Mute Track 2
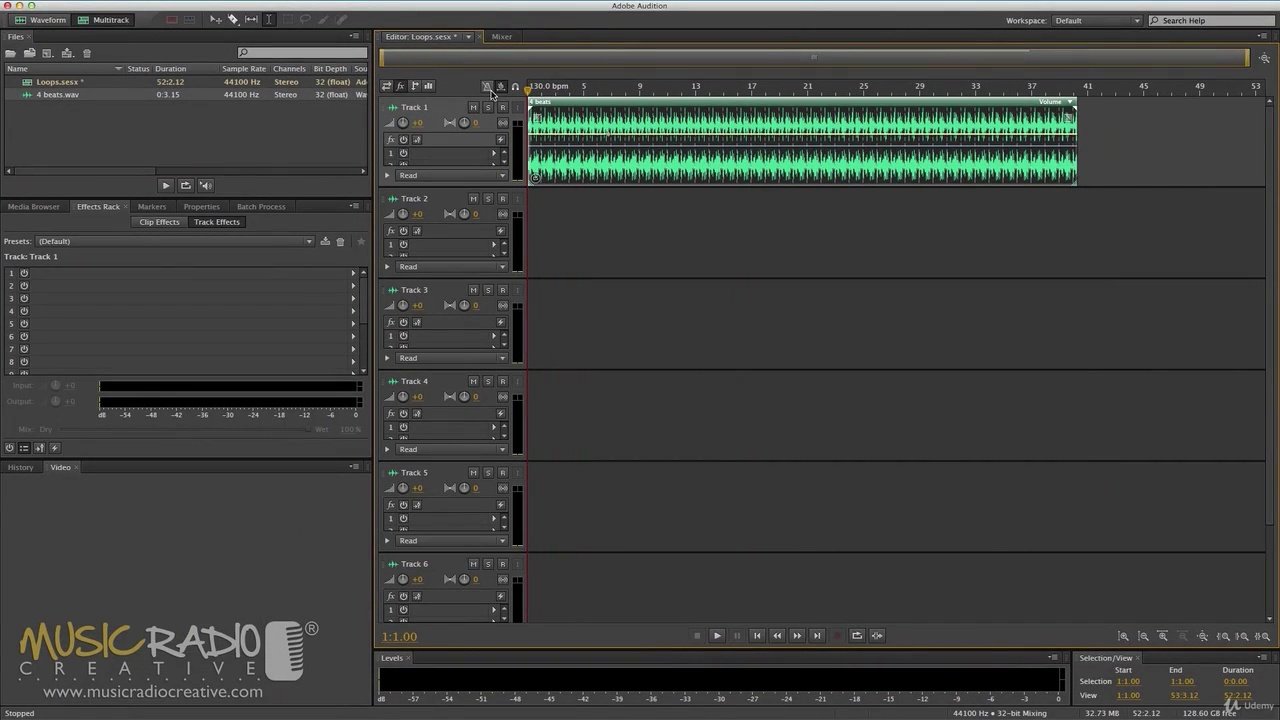The height and width of the screenshot is (720, 1280). [x=474, y=198]
